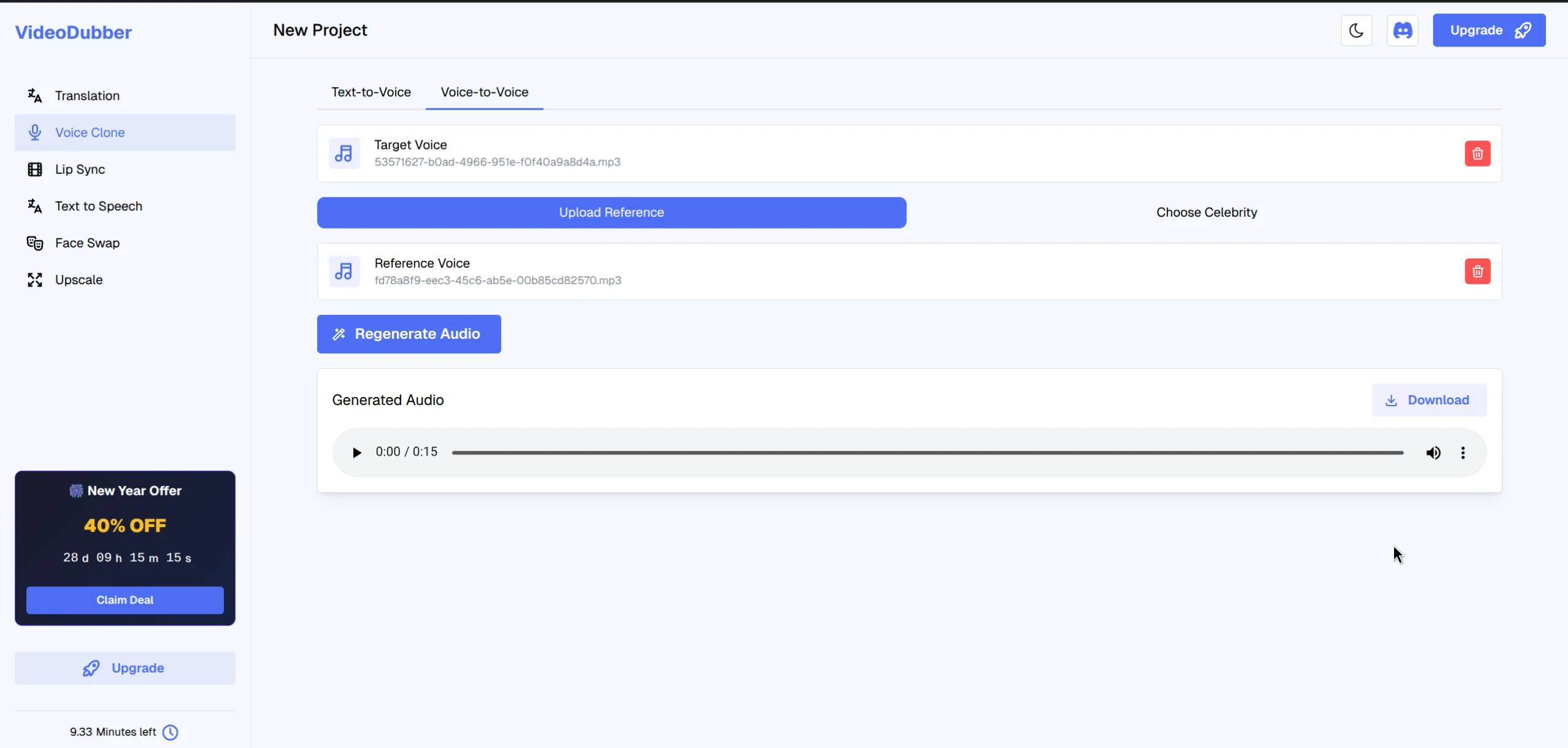The height and width of the screenshot is (748, 1568).
Task: Open the audio player options menu
Action: click(x=1463, y=453)
